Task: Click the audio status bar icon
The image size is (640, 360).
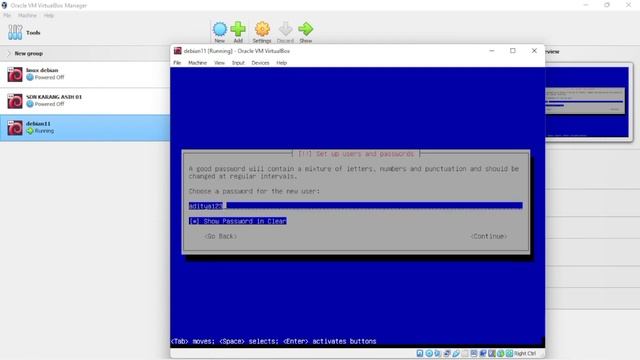Action: 438,353
